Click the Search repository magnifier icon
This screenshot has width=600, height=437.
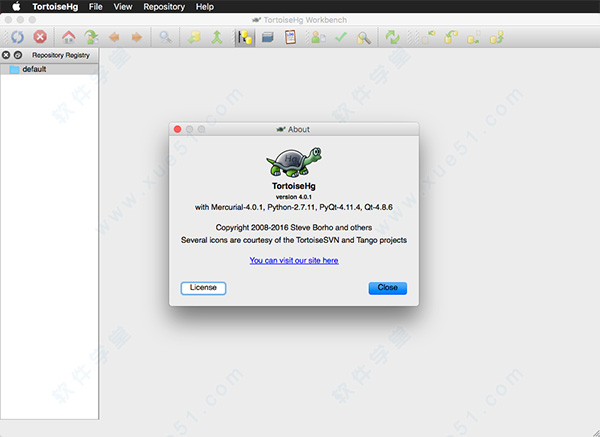(364, 38)
